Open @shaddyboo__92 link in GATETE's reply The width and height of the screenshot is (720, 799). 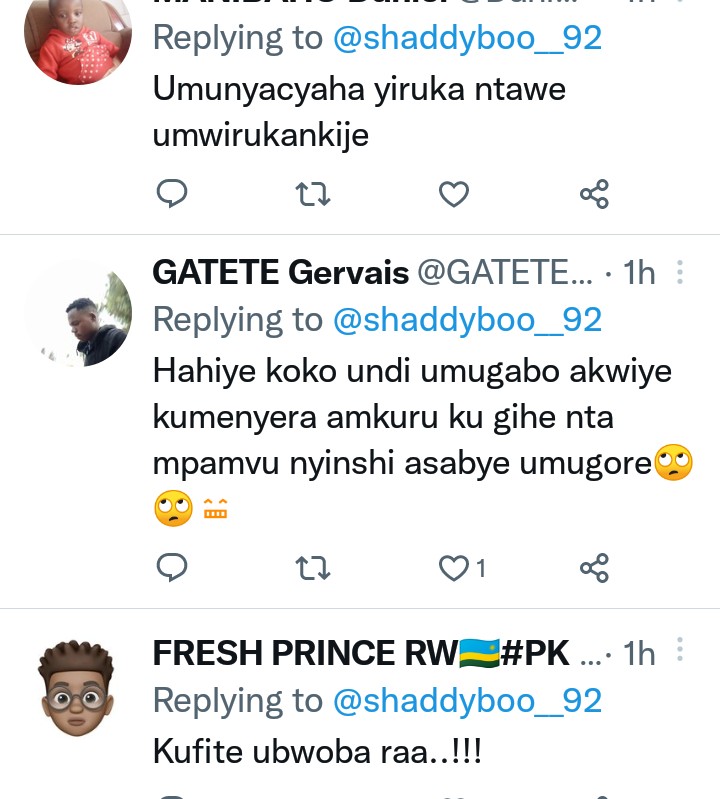[467, 320]
